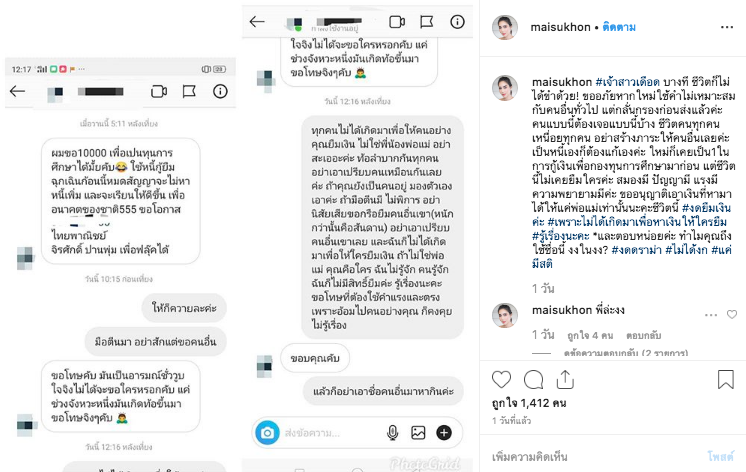The width and height of the screenshot is (746, 472).
Task: Click the #เจ้าสาวเดือด hashtag in the caption
Action: [x=628, y=81]
